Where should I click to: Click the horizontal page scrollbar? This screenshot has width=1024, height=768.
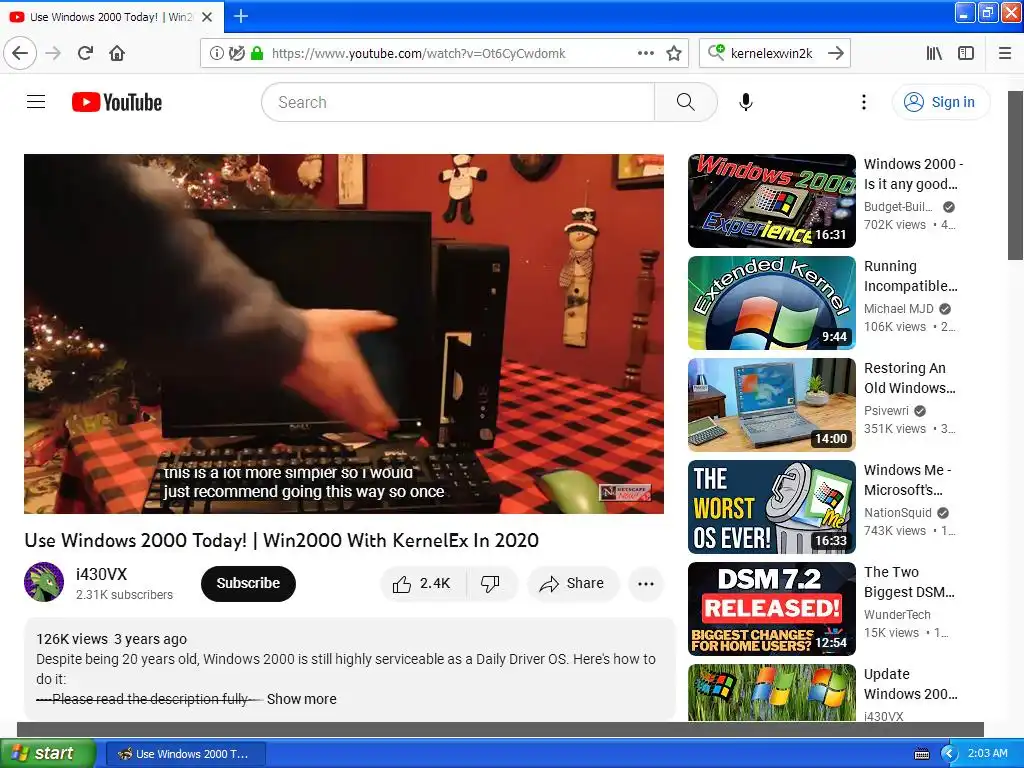point(500,729)
